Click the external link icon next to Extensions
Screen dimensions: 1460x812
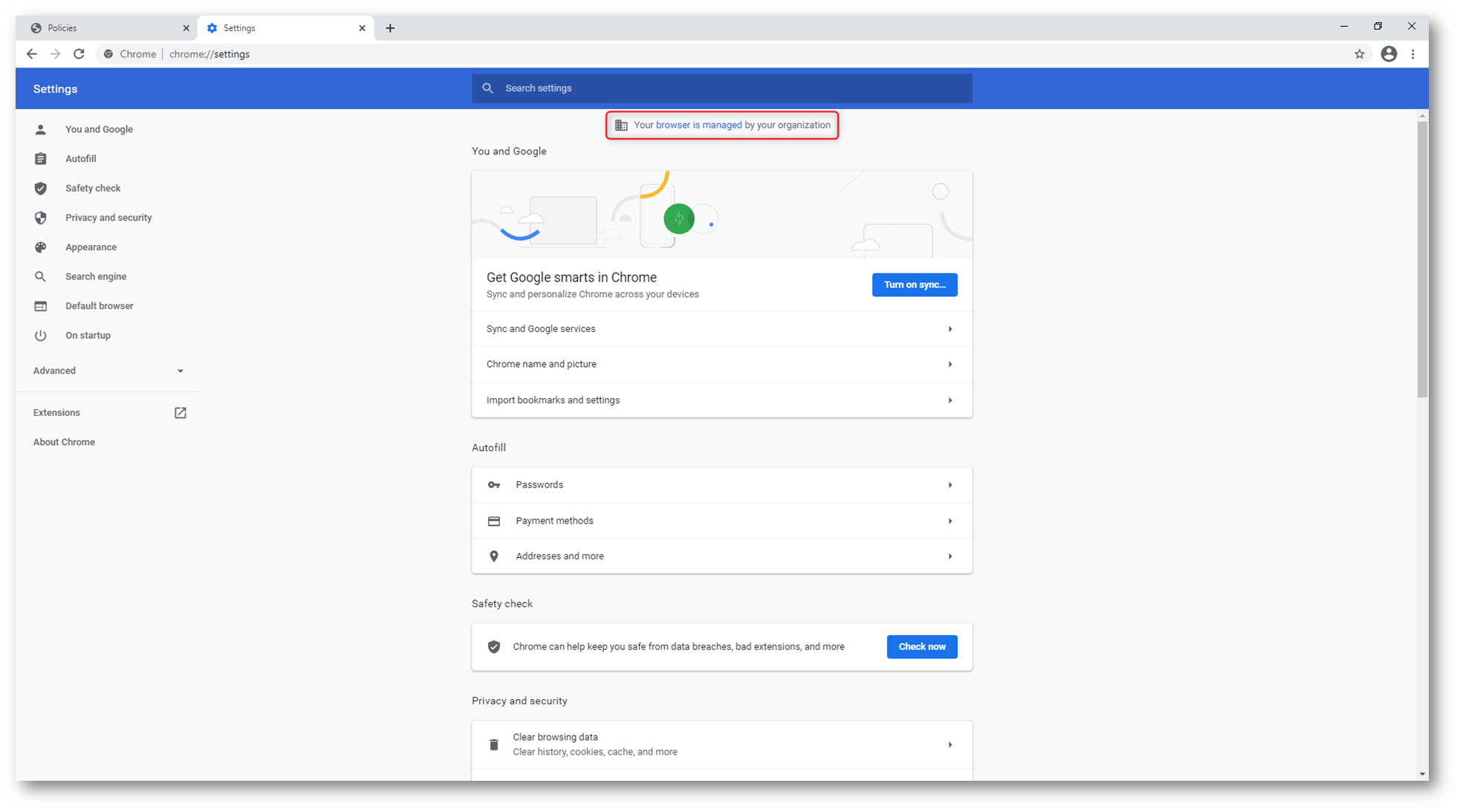(180, 412)
